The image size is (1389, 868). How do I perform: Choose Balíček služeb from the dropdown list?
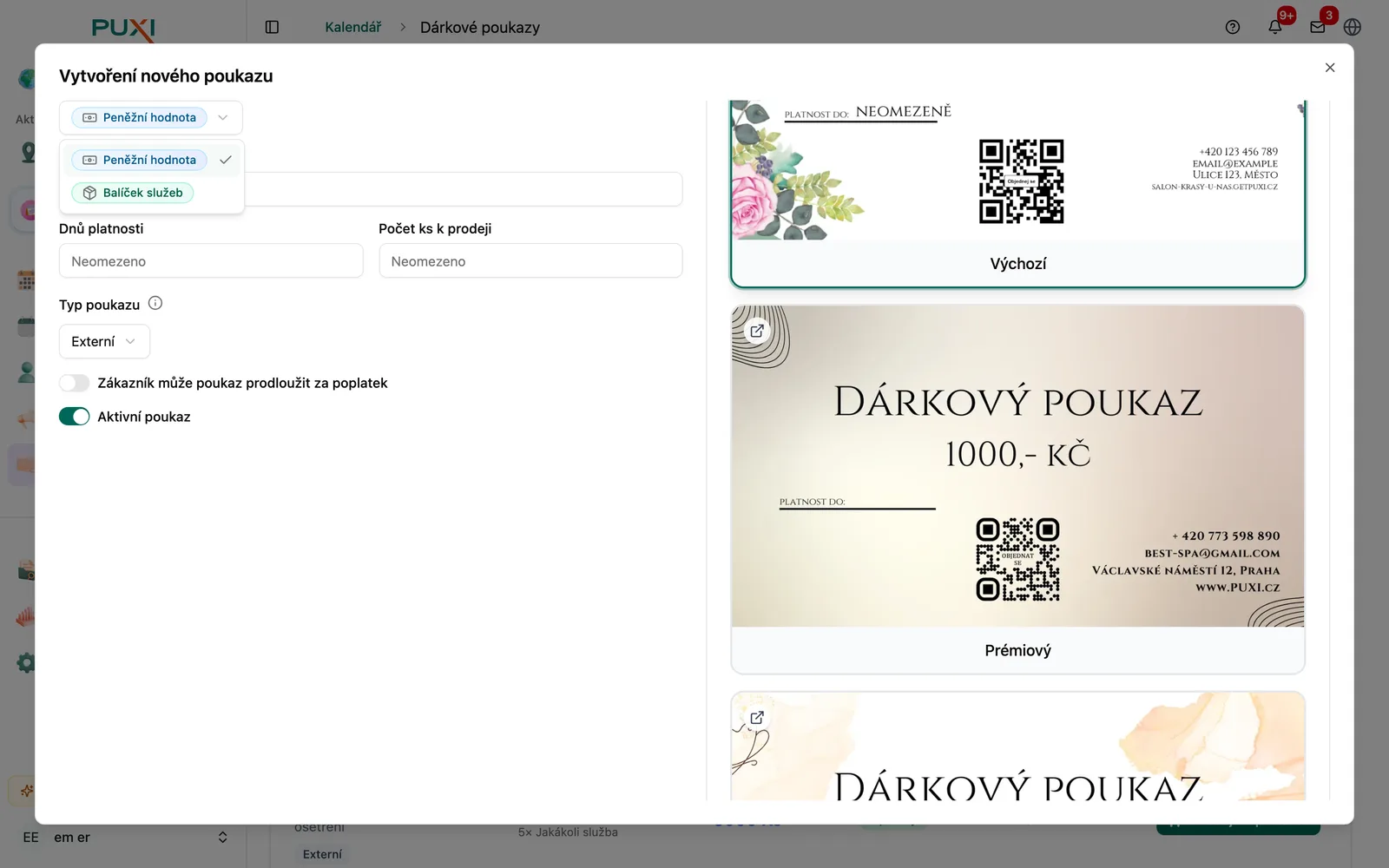pos(152,193)
